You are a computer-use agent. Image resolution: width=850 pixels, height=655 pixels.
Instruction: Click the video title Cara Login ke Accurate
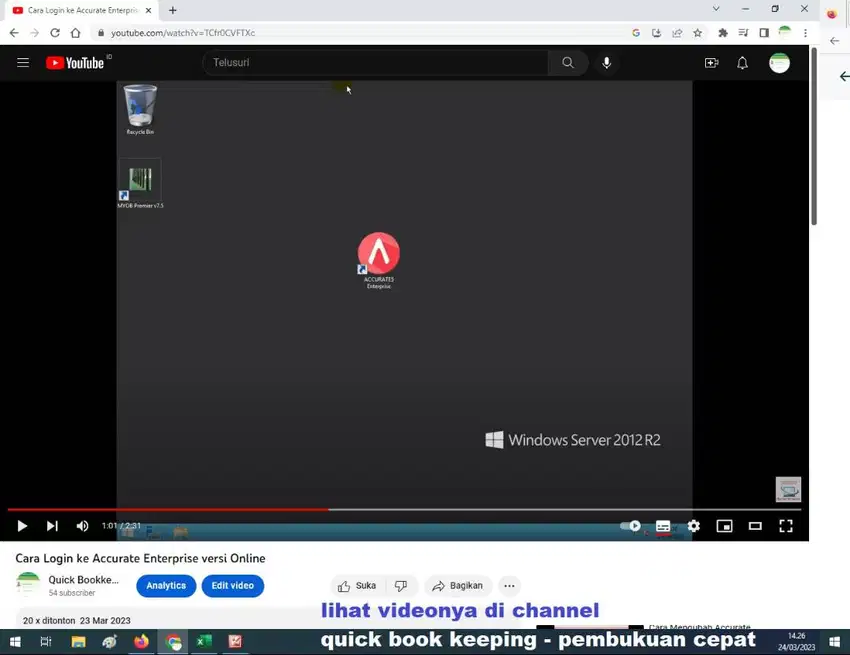coord(140,558)
